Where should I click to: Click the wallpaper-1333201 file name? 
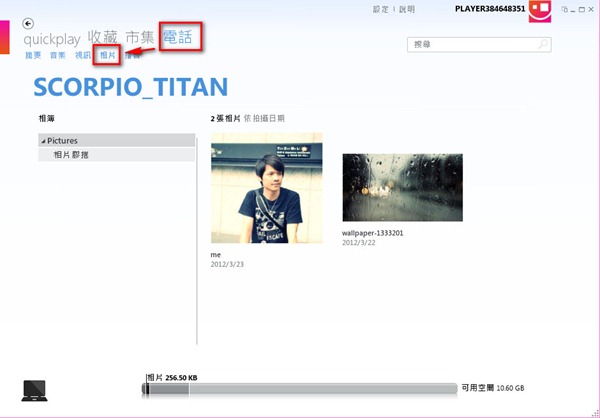click(x=372, y=233)
